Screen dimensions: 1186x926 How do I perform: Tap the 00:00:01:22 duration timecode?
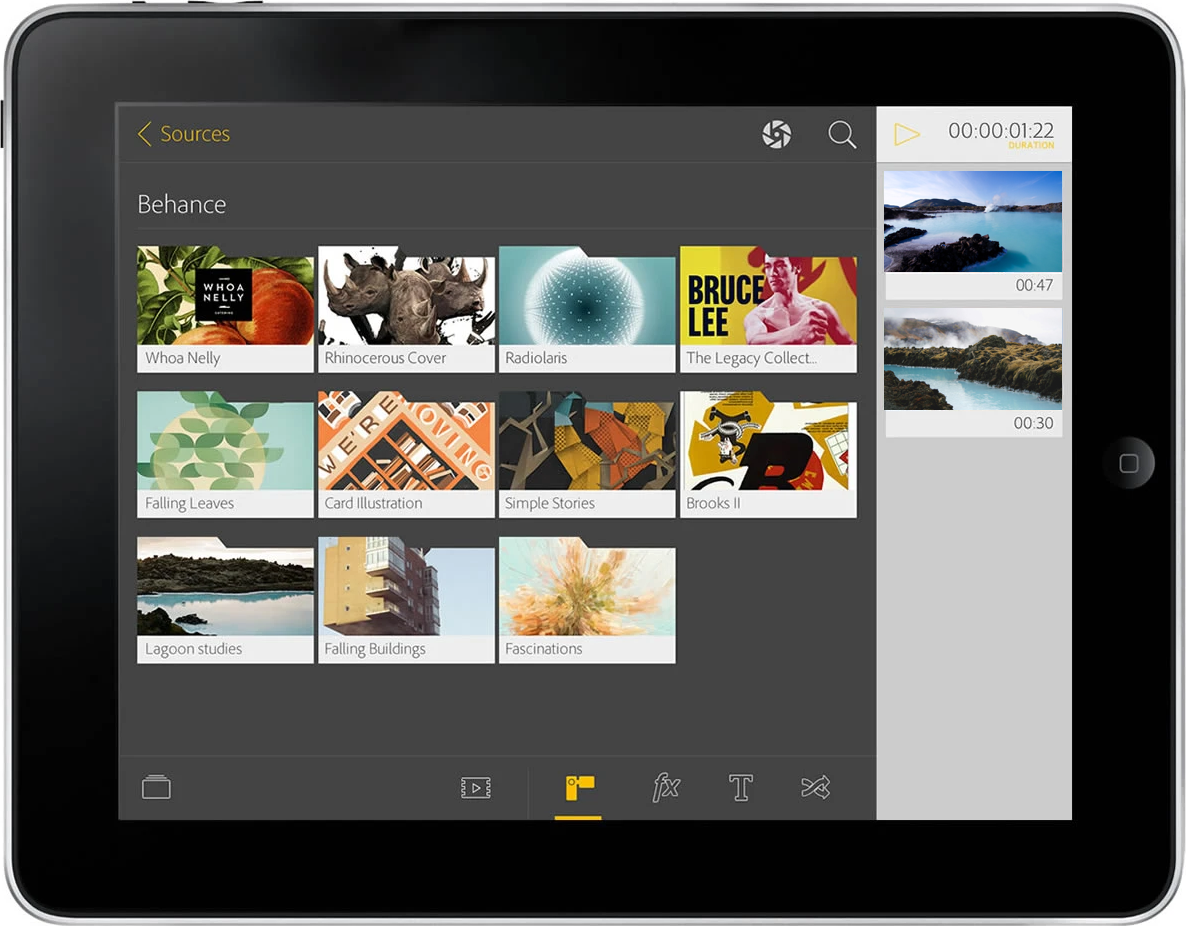1001,132
